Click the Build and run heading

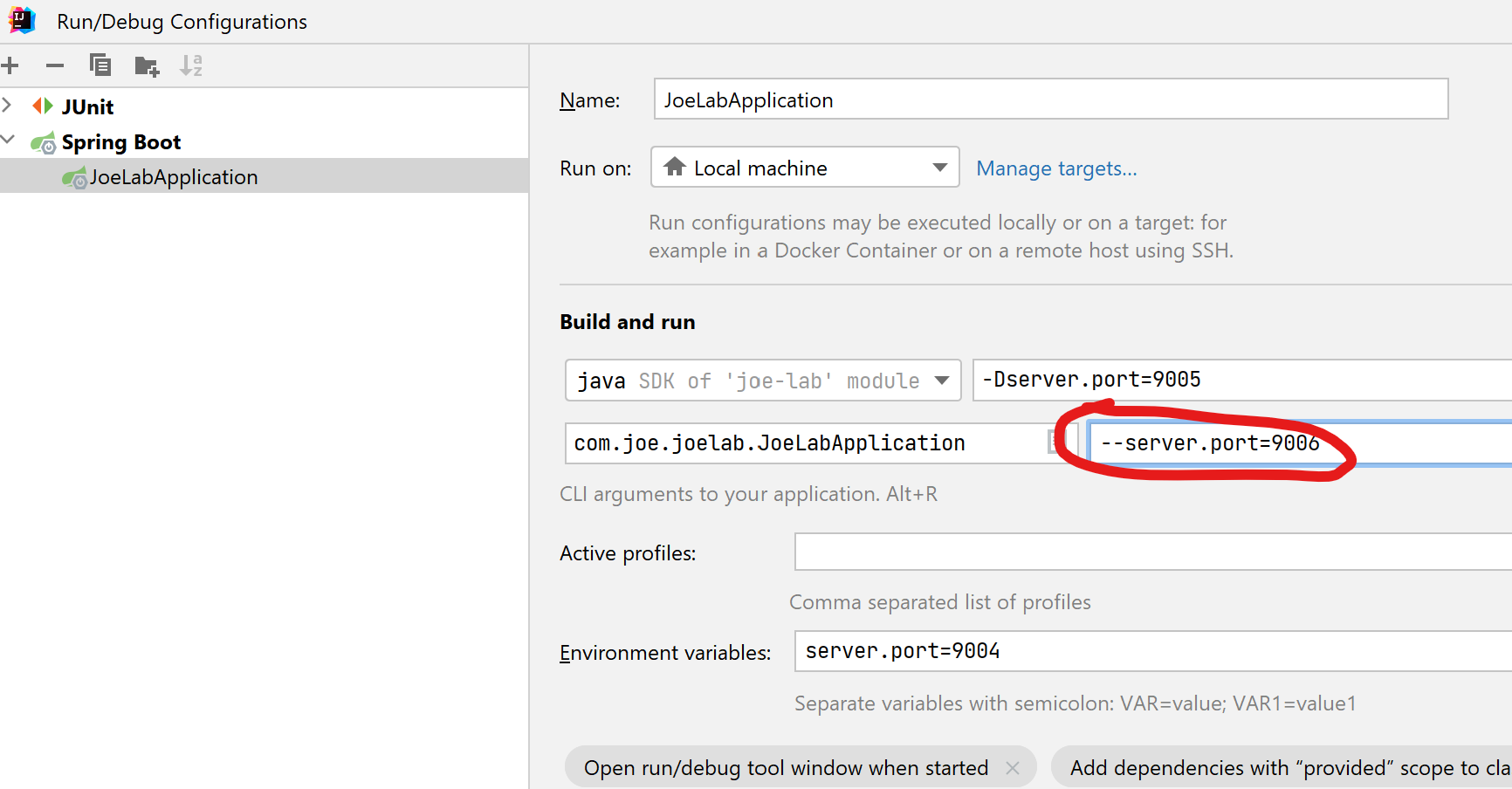628,322
